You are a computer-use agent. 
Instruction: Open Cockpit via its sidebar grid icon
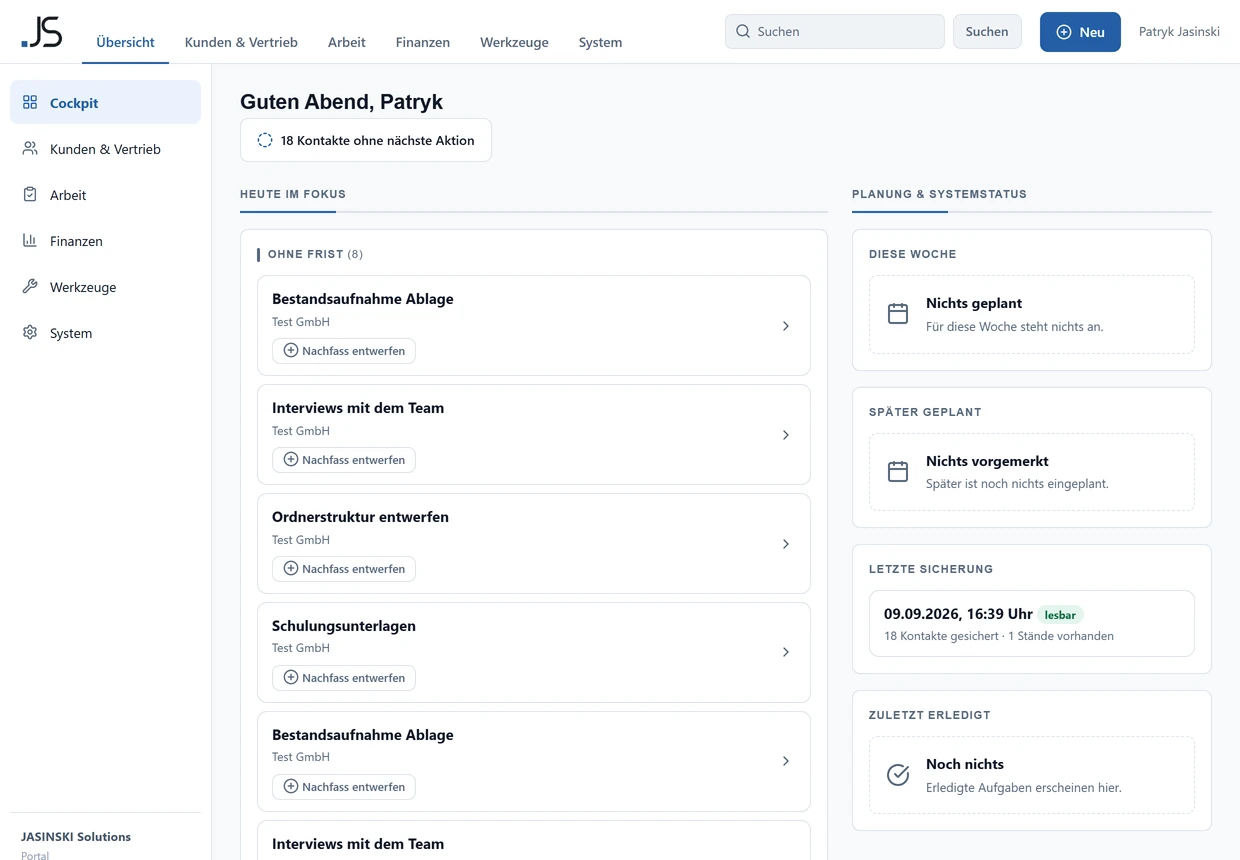coord(30,102)
